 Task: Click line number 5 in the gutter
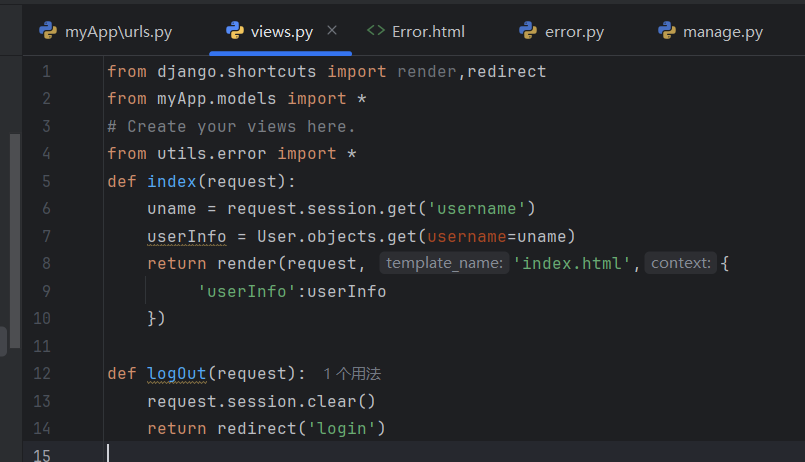(x=46, y=181)
